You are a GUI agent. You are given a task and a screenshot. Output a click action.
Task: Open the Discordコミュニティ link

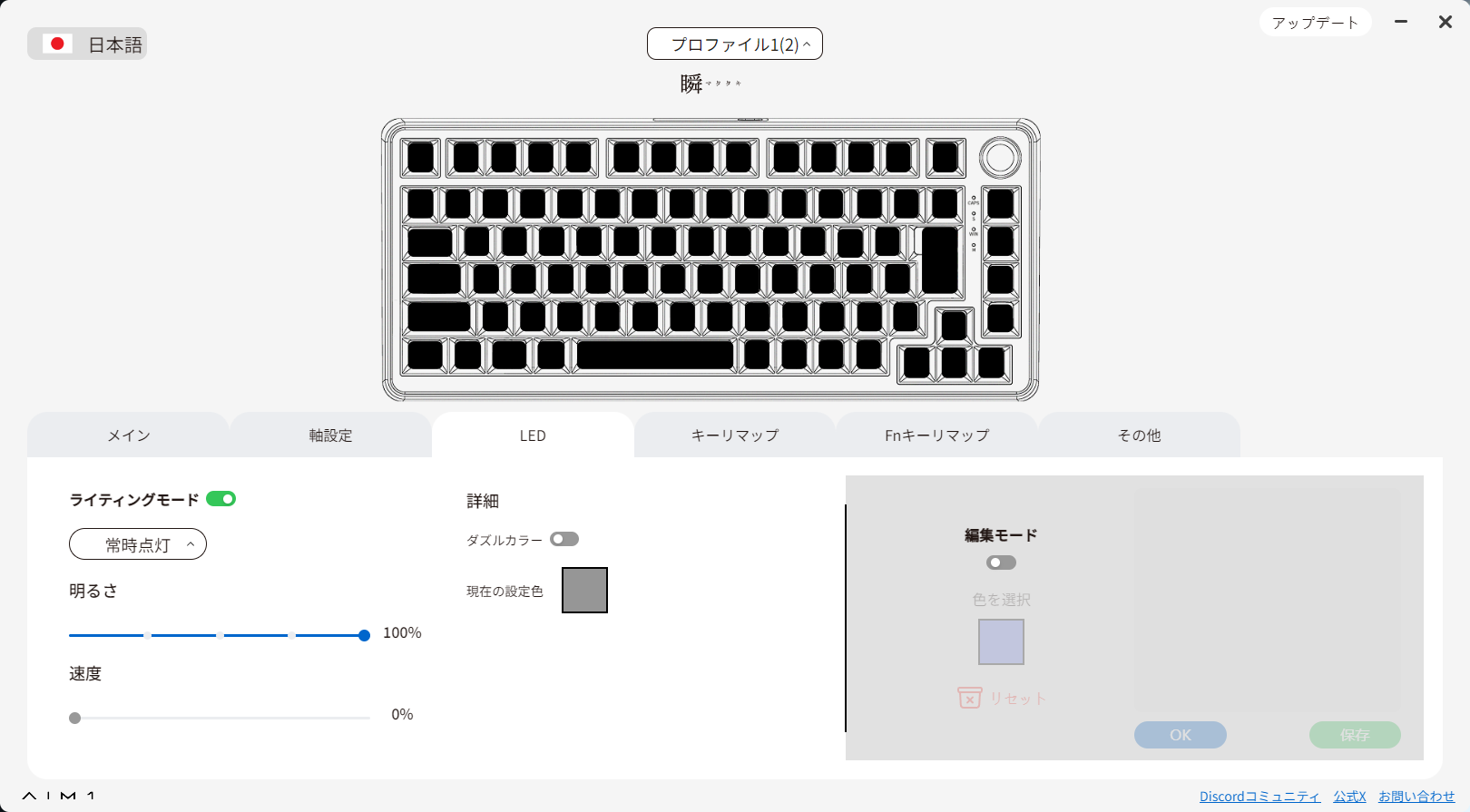click(x=1259, y=796)
